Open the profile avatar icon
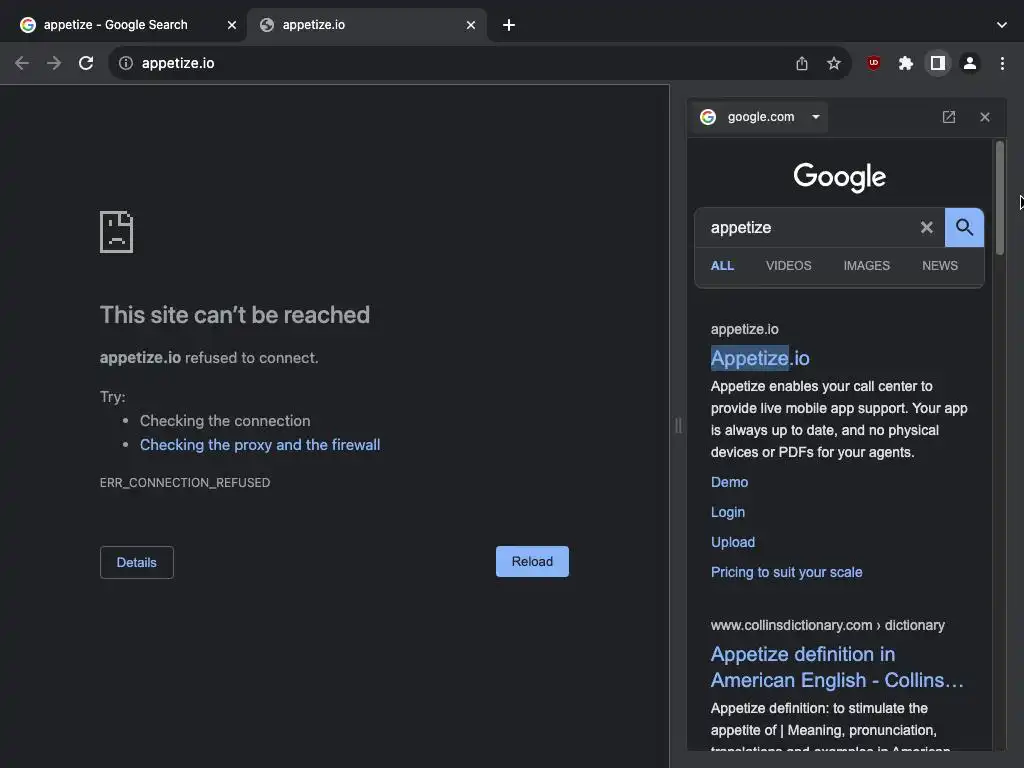Viewport: 1024px width, 768px height. point(970,63)
